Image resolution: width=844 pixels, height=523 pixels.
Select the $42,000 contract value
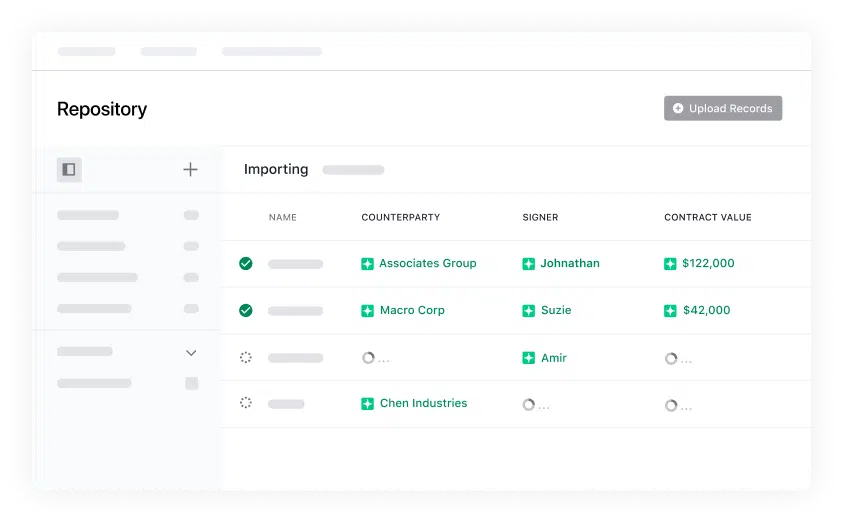[706, 311]
